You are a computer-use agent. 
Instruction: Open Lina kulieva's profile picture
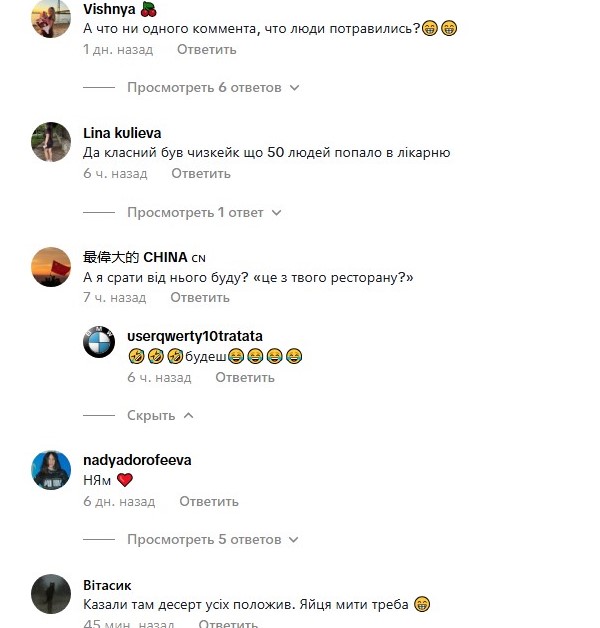[51, 142]
